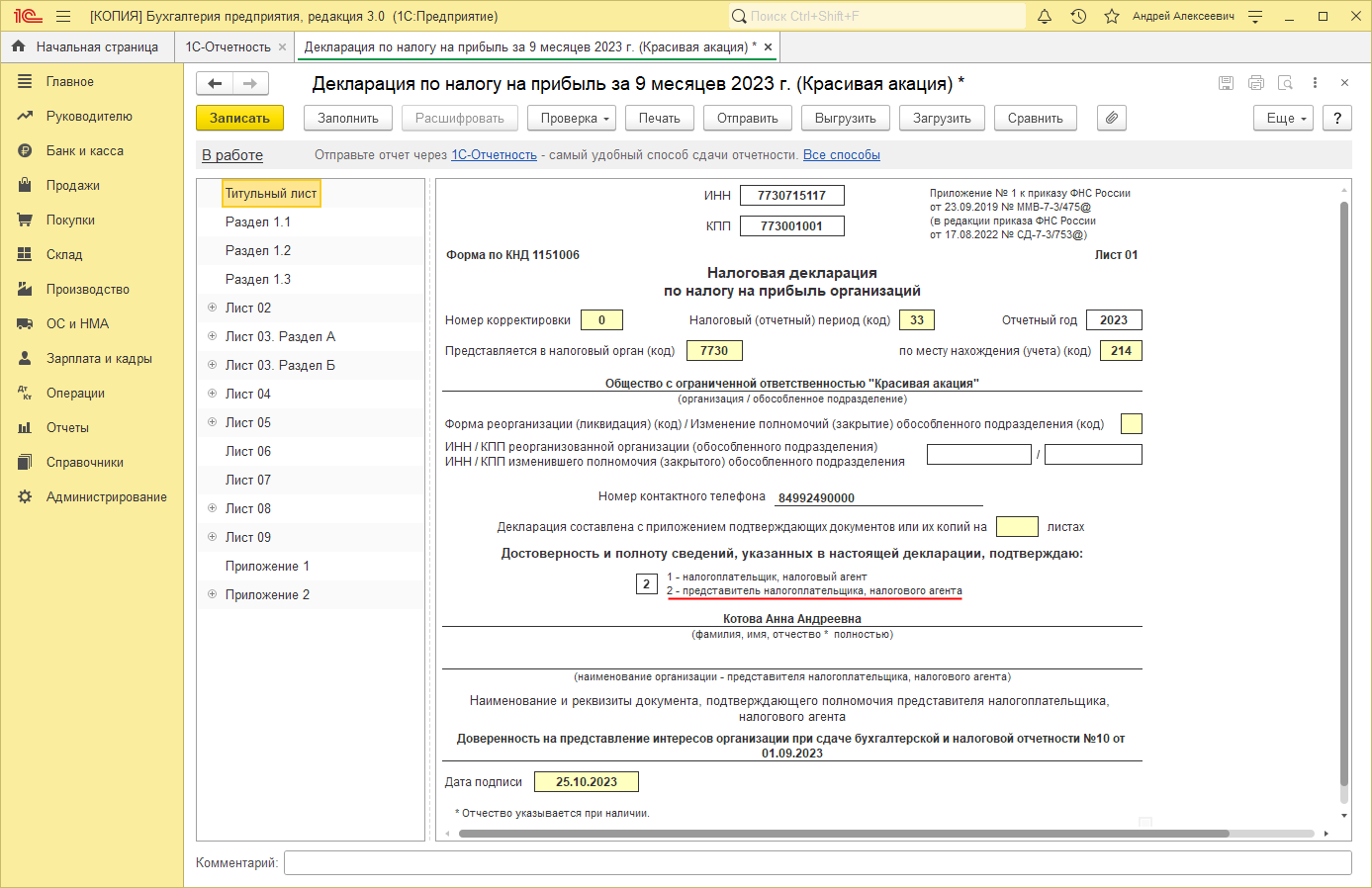Expand the Приложение 2 tree node

[x=212, y=594]
